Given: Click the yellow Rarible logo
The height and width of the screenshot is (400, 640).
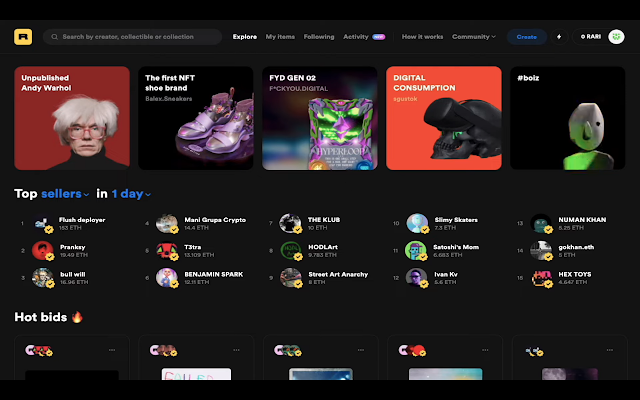Looking at the screenshot, I should (23, 37).
